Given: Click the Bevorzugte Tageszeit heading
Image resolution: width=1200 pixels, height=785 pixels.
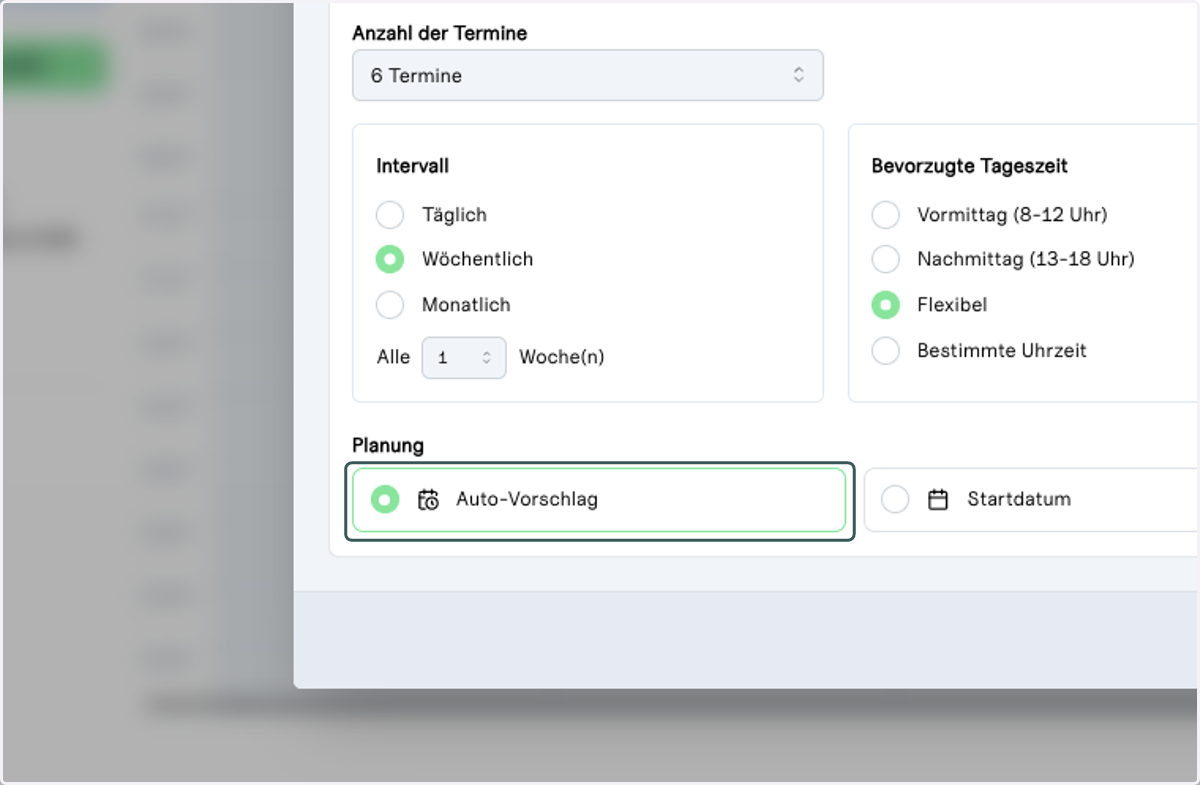Looking at the screenshot, I should pyautogui.click(x=970, y=166).
